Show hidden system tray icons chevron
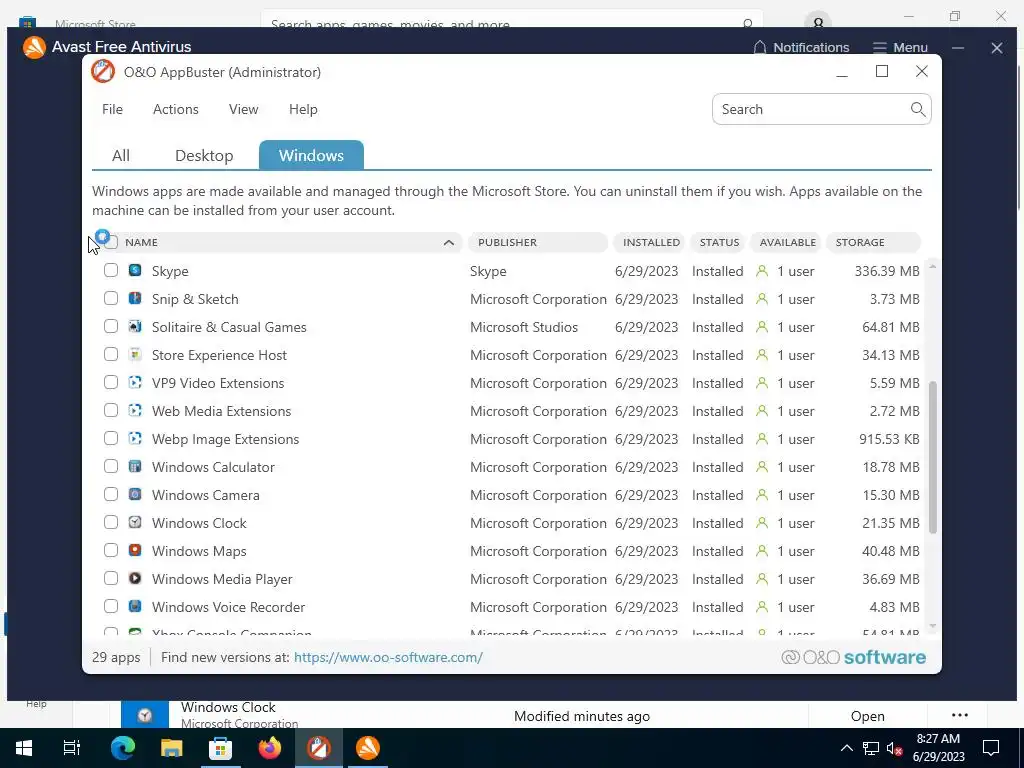The width and height of the screenshot is (1024, 768). pos(846,748)
